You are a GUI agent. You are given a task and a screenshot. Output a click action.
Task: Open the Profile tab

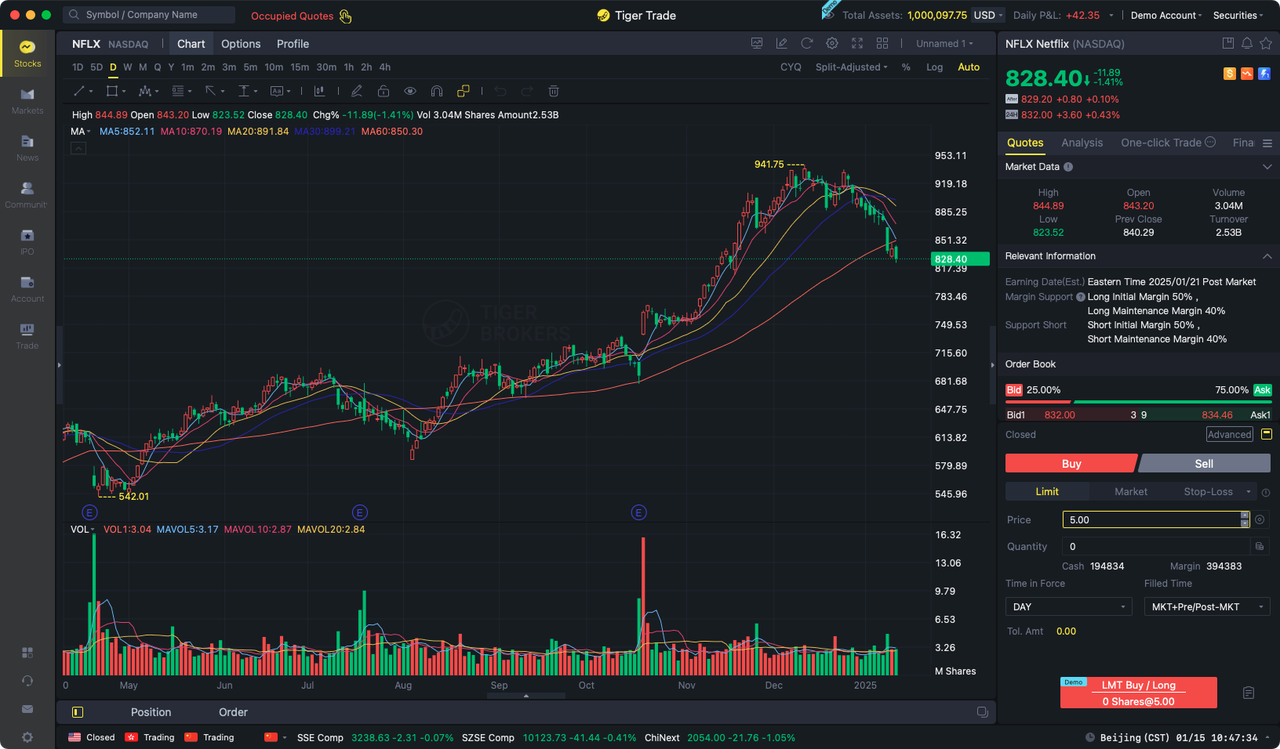tap(293, 44)
